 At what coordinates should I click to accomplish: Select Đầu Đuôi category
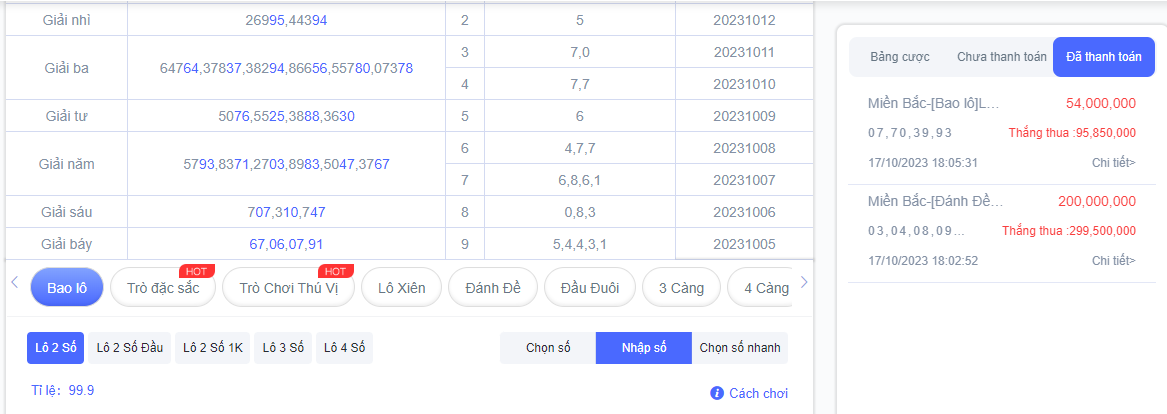tap(589, 288)
